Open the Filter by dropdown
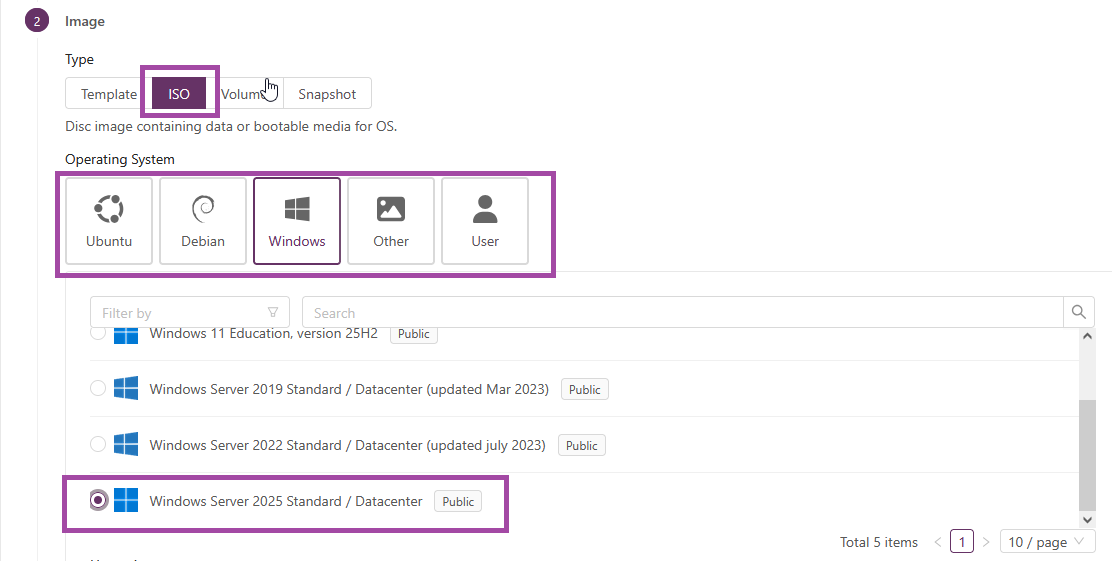The image size is (1112, 561). point(189,312)
